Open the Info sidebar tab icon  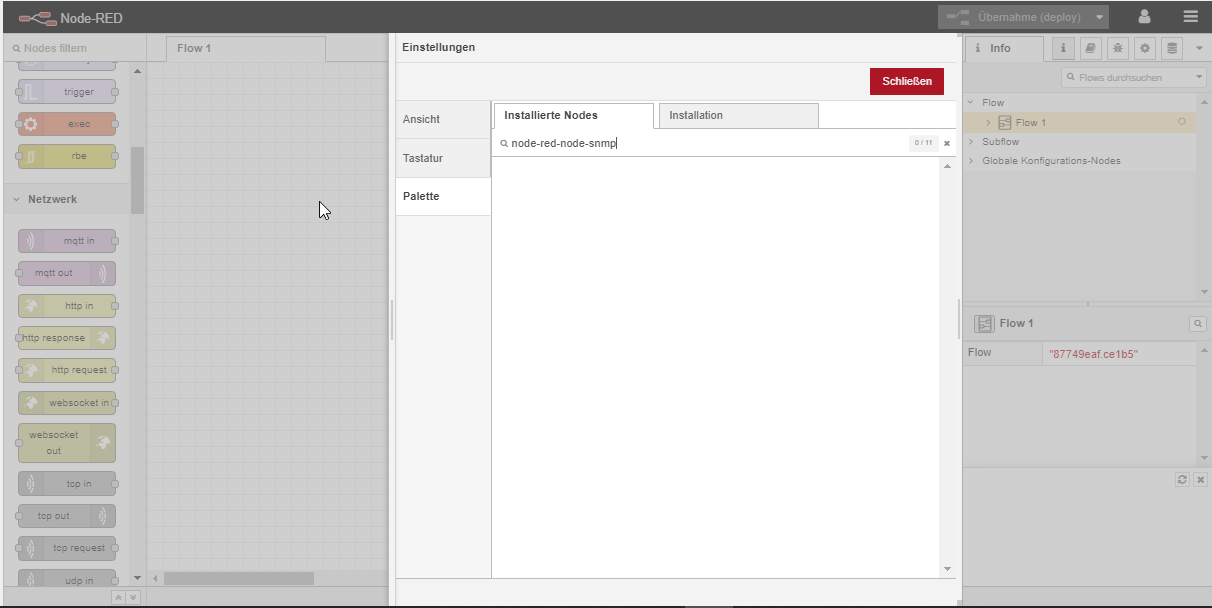(1062, 48)
